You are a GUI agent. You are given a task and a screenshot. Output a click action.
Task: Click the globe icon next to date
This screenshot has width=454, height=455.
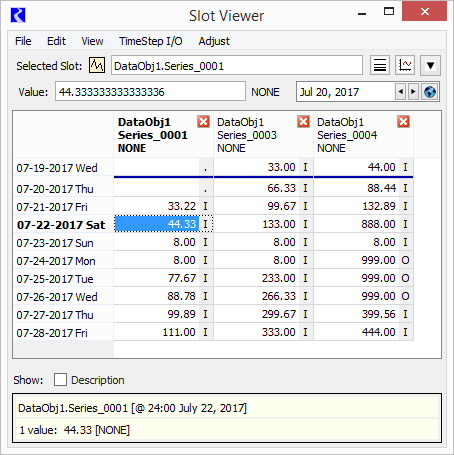430,91
